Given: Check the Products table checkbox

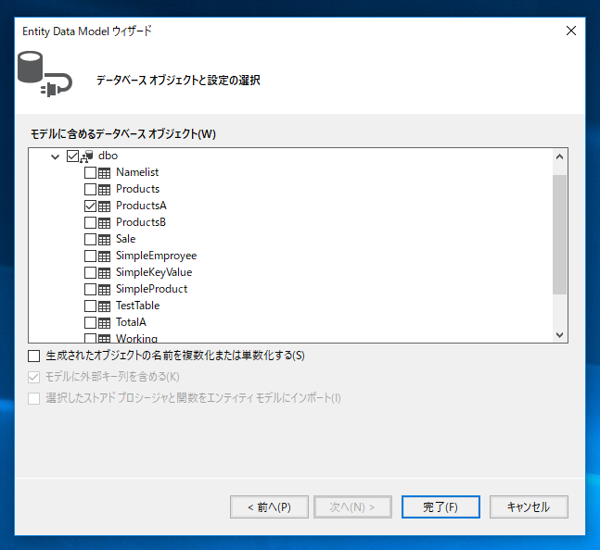Looking at the screenshot, I should coord(90,189).
